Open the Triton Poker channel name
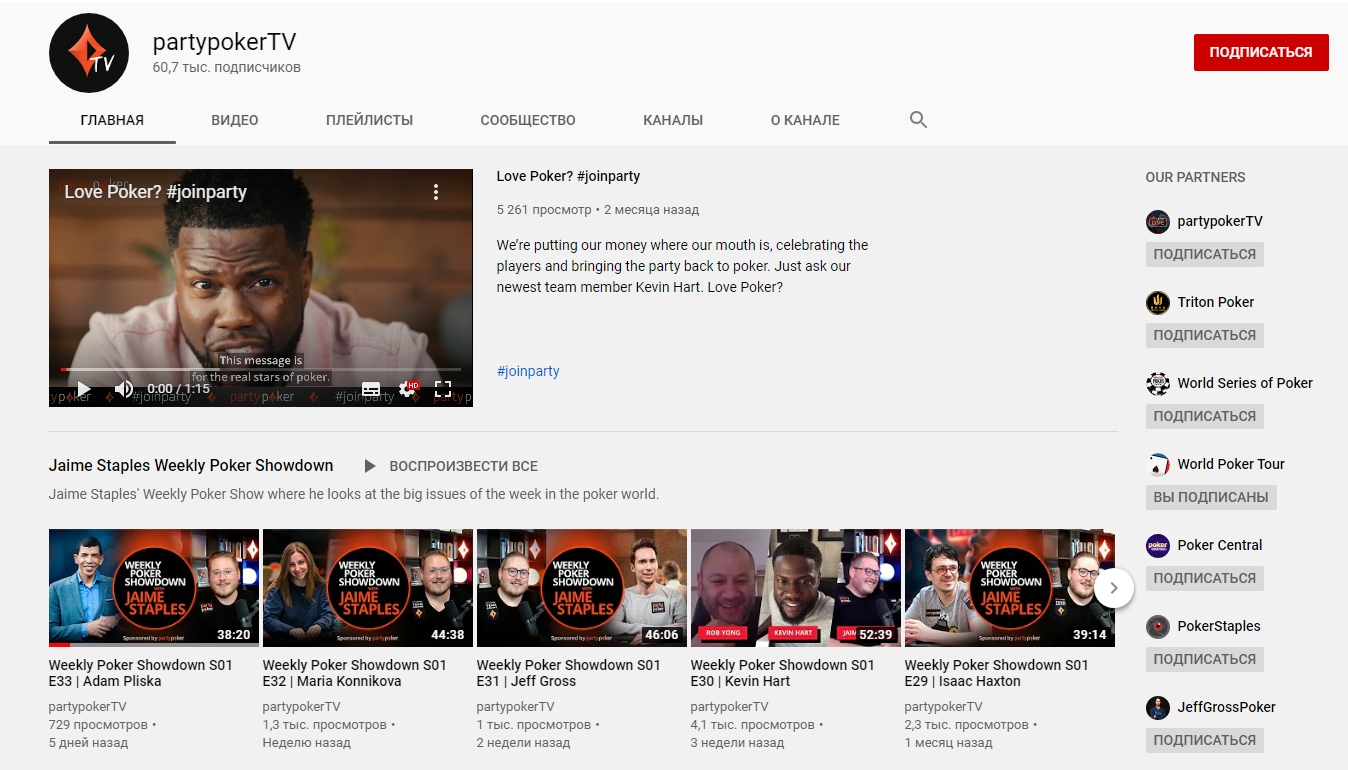The image size is (1348, 770). (x=1216, y=302)
